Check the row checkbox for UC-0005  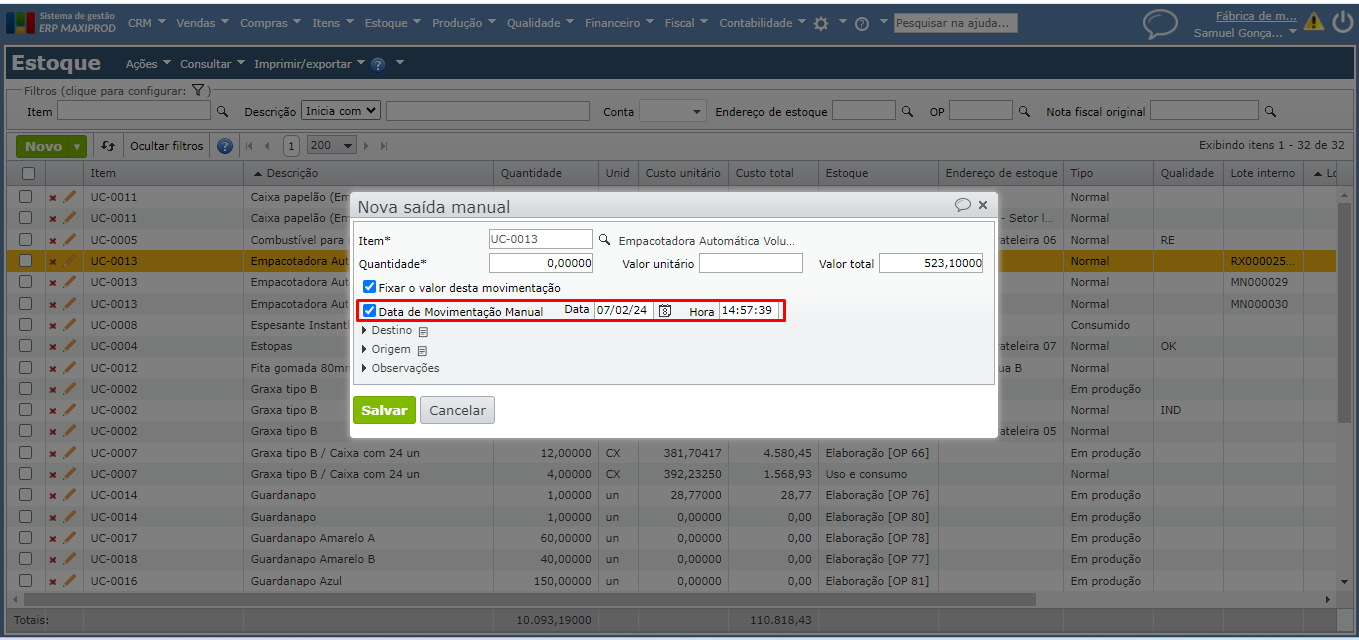(x=26, y=240)
